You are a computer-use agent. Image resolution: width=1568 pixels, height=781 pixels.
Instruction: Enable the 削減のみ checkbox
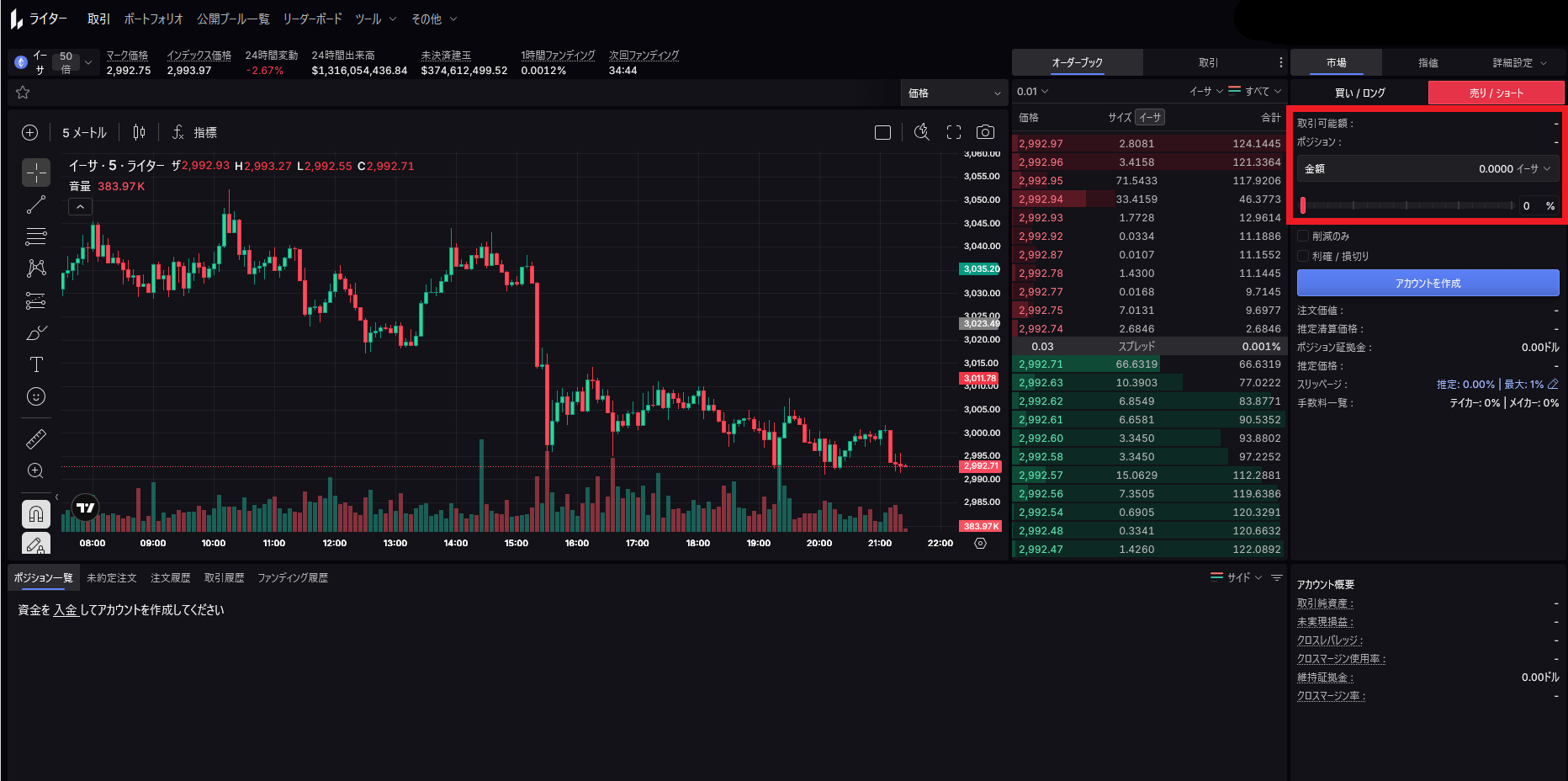[x=1303, y=236]
